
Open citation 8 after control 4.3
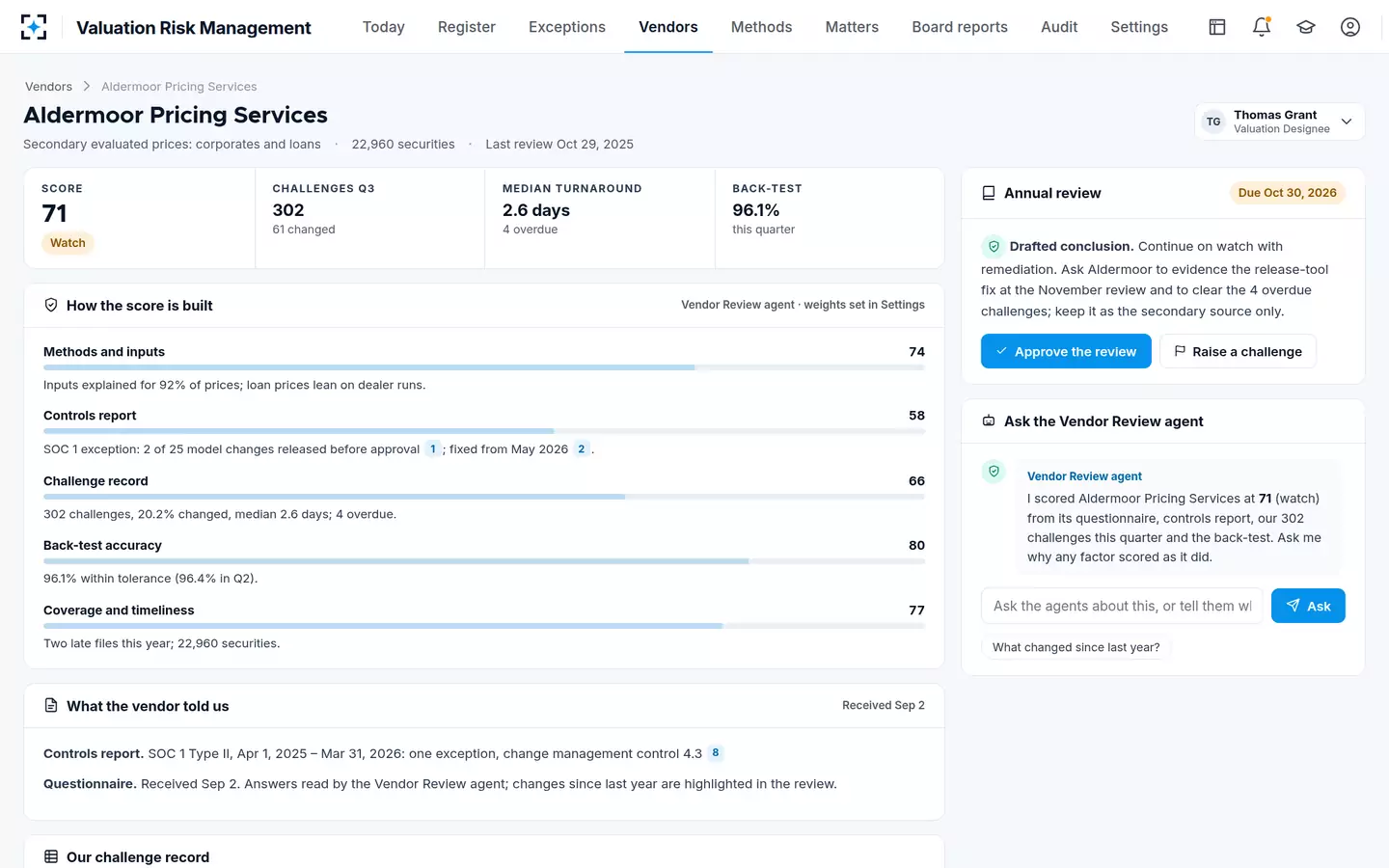click(716, 753)
